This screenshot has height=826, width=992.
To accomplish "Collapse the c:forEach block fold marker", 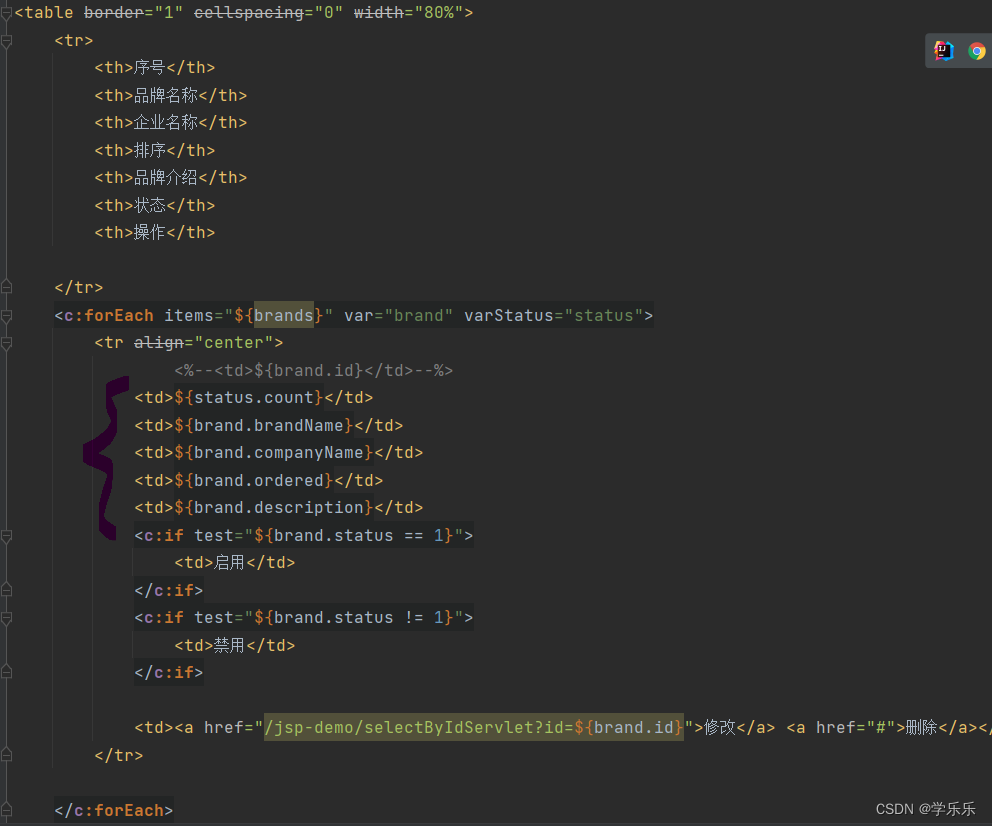I will point(6,316).
